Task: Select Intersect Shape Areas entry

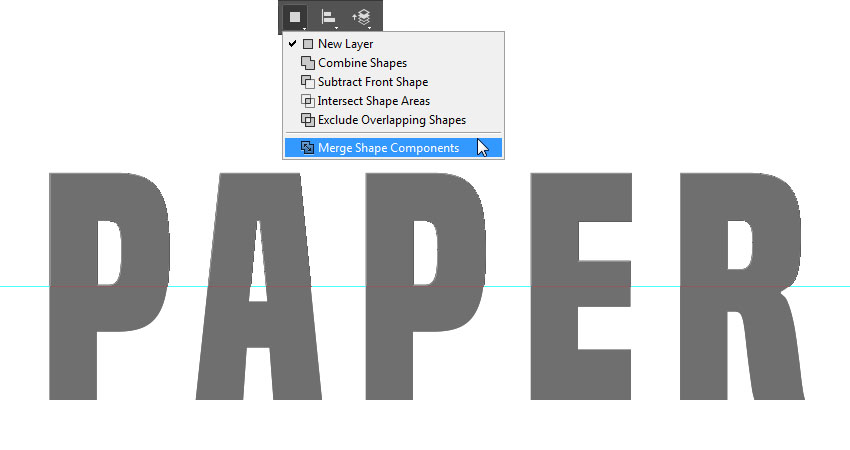Action: point(394,101)
